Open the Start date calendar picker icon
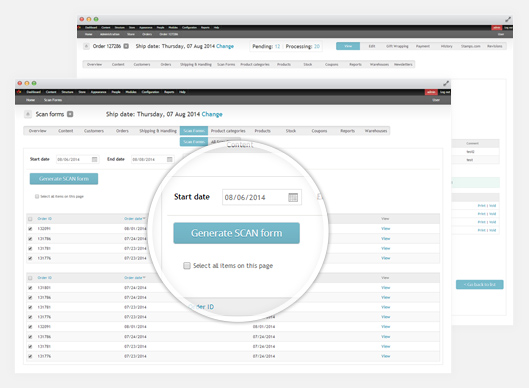 pyautogui.click(x=94, y=159)
